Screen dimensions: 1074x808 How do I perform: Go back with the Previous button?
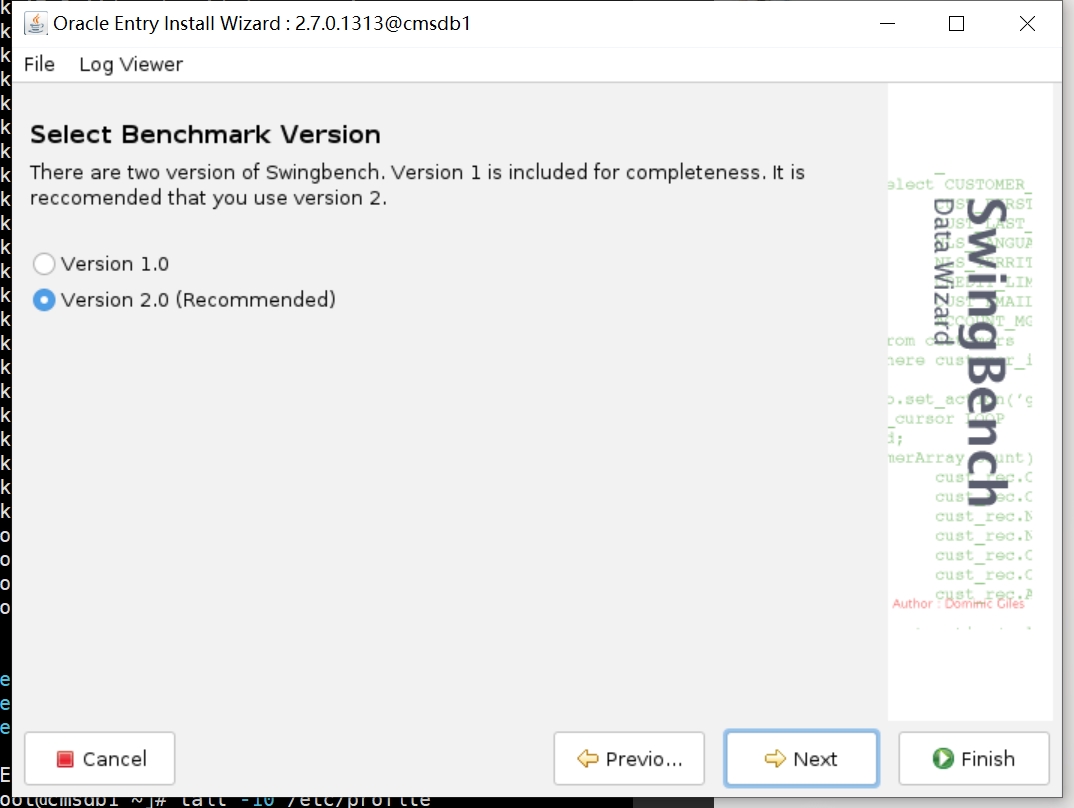[629, 759]
